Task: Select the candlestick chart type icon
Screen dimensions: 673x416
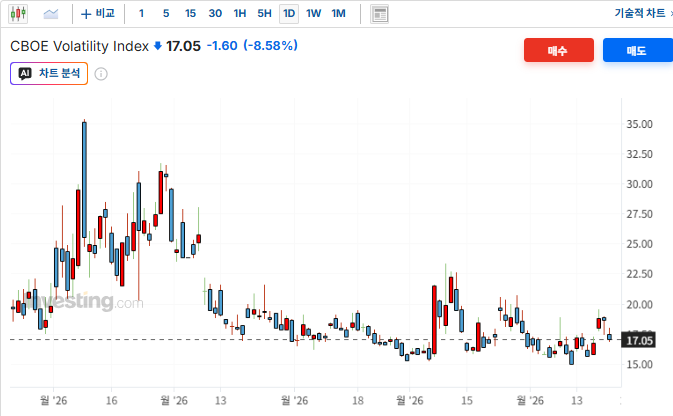Action: tap(18, 14)
